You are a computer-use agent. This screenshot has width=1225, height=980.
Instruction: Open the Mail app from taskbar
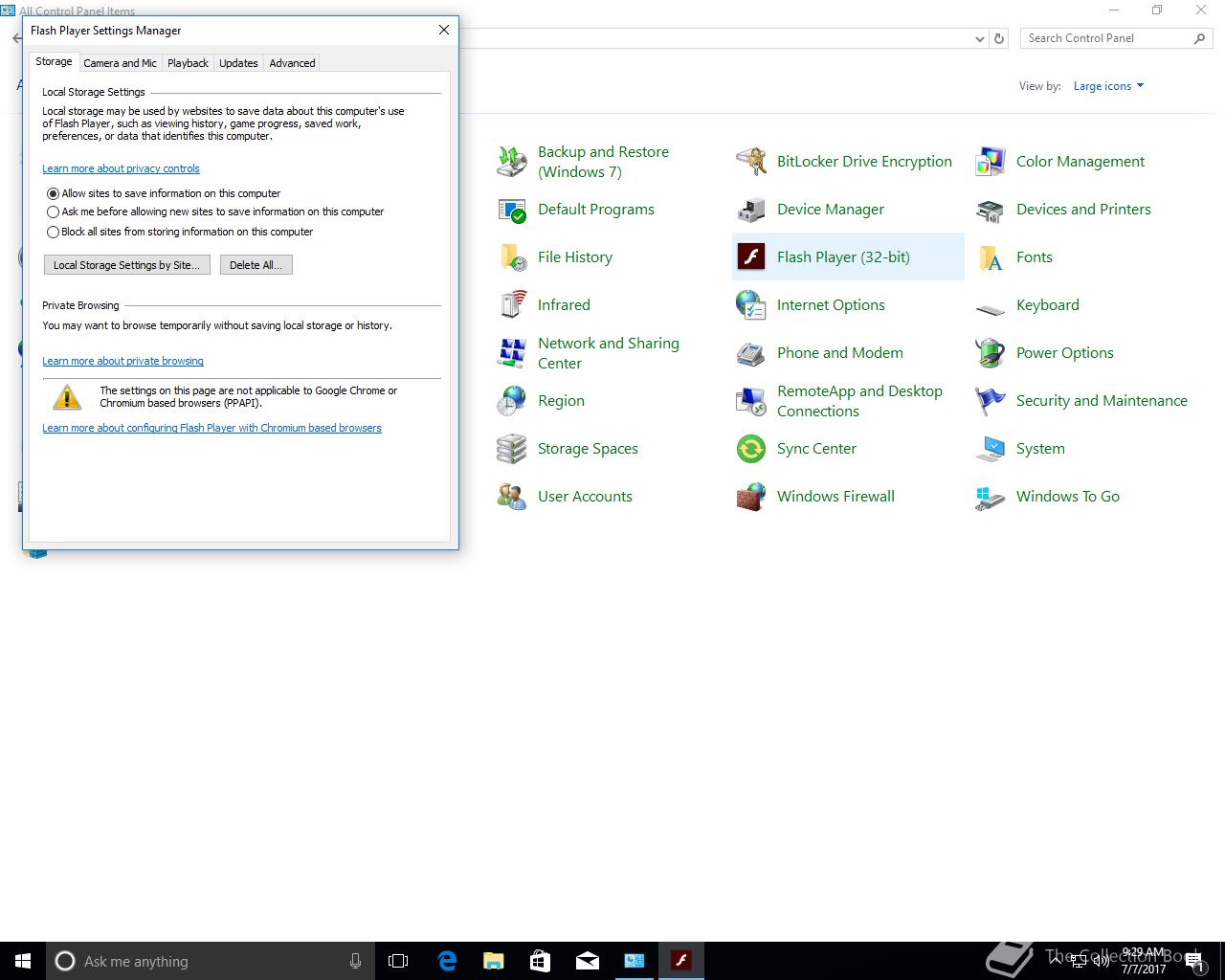point(587,961)
